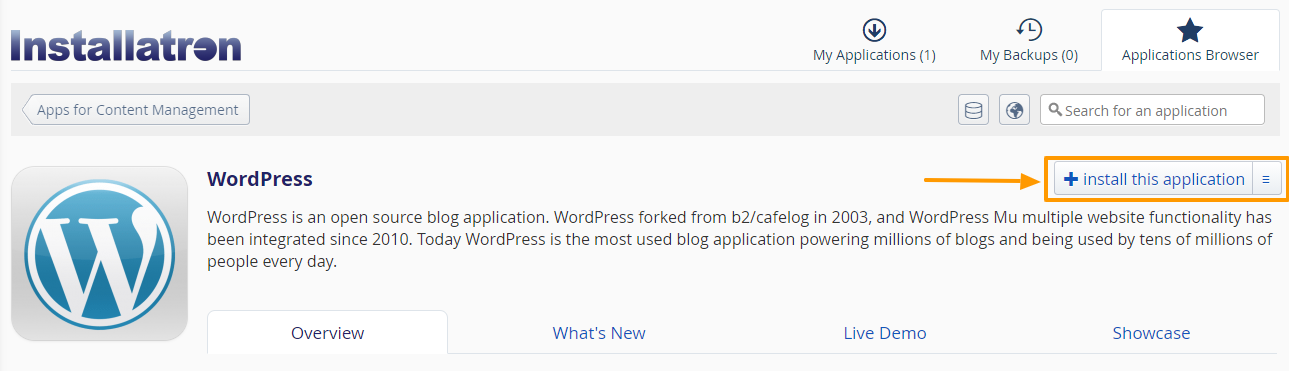Image resolution: width=1289 pixels, height=371 pixels.
Task: Click the database icon beside the search box
Action: coord(973,110)
